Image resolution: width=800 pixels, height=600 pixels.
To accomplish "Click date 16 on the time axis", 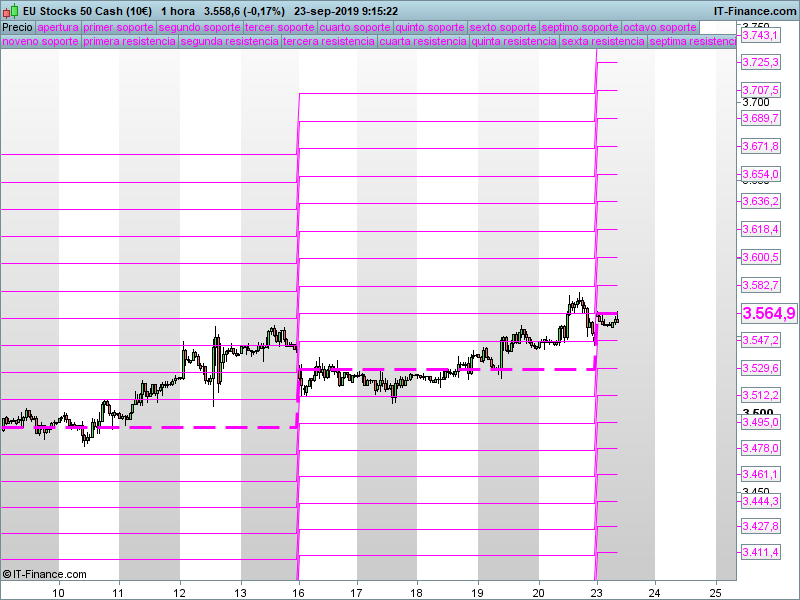I will (298, 591).
